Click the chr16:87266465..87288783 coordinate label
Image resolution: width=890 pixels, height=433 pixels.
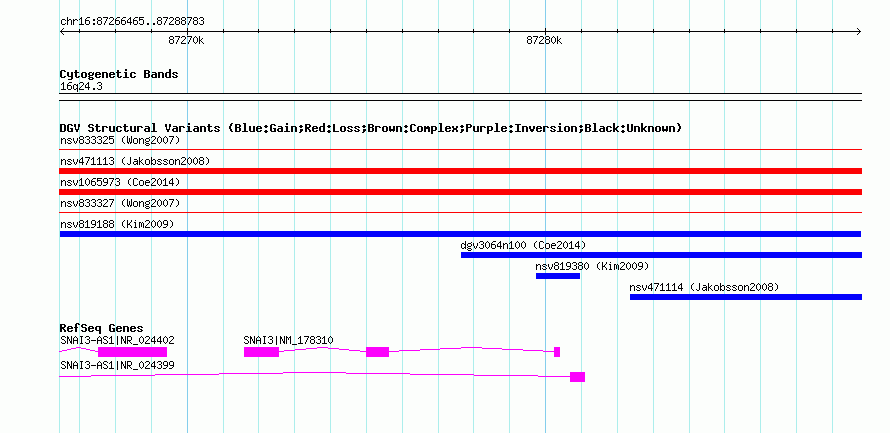click(132, 22)
